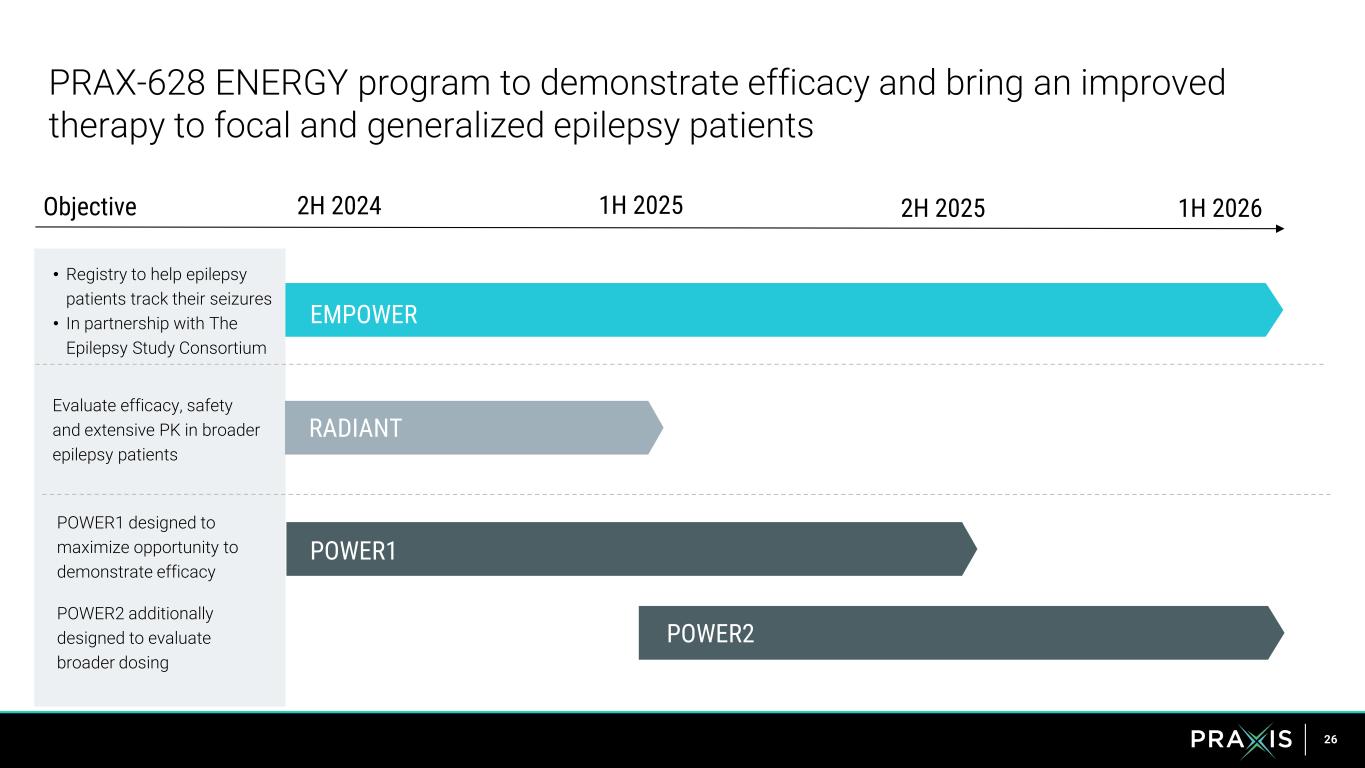The image size is (1365, 768).
Task: Select the 'Evaluate efficacy, safety' objective text
Action: coord(155,430)
